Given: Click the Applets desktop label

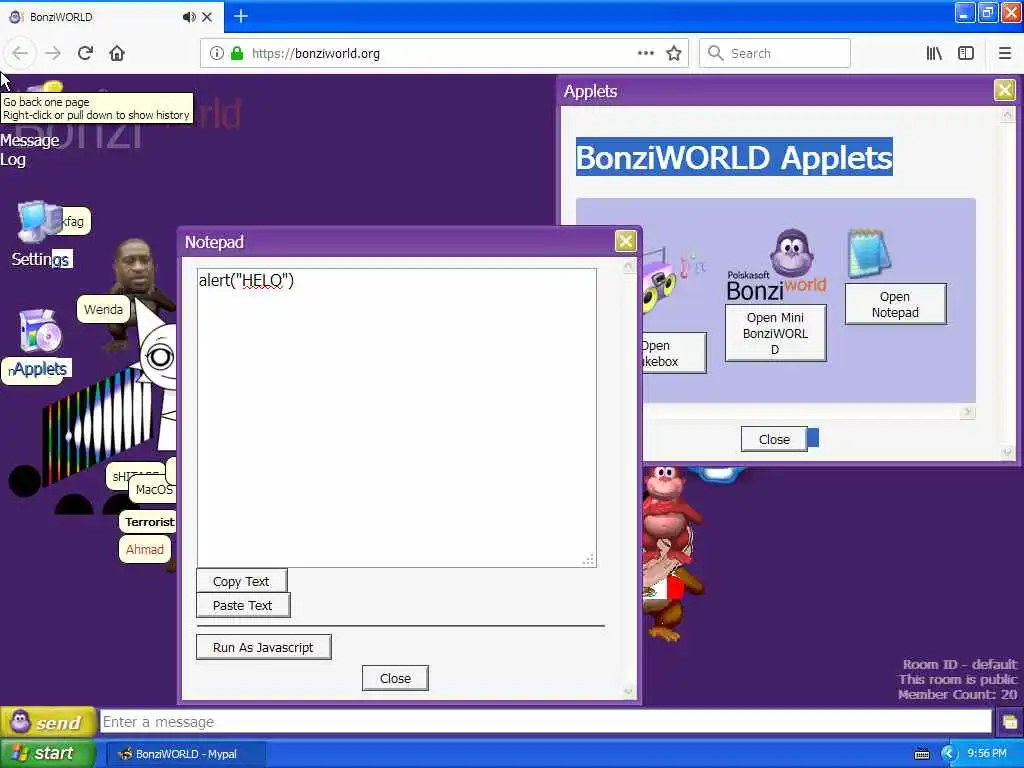Looking at the screenshot, I should click(40, 369).
